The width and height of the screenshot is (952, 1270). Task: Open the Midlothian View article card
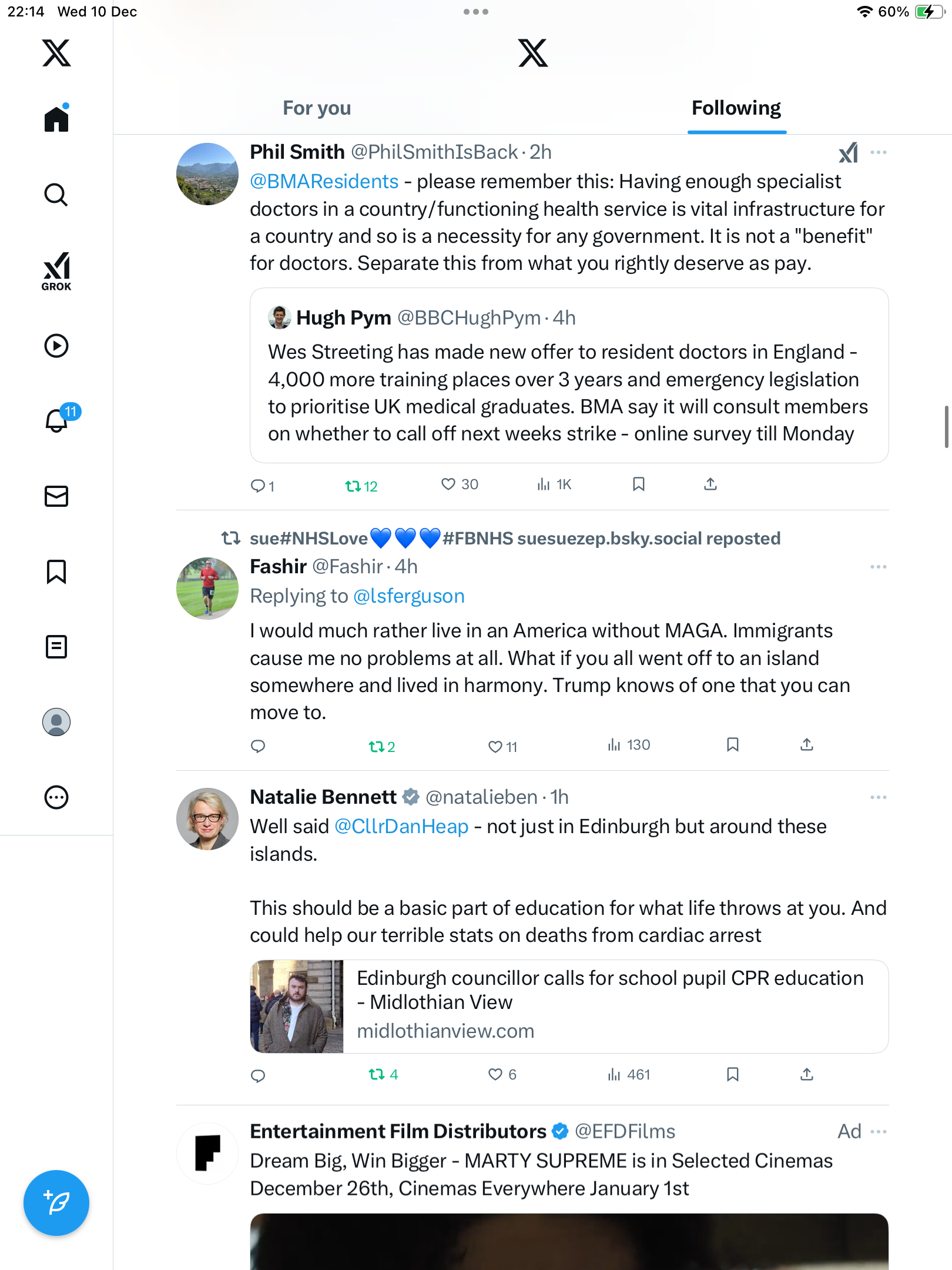pos(569,1007)
